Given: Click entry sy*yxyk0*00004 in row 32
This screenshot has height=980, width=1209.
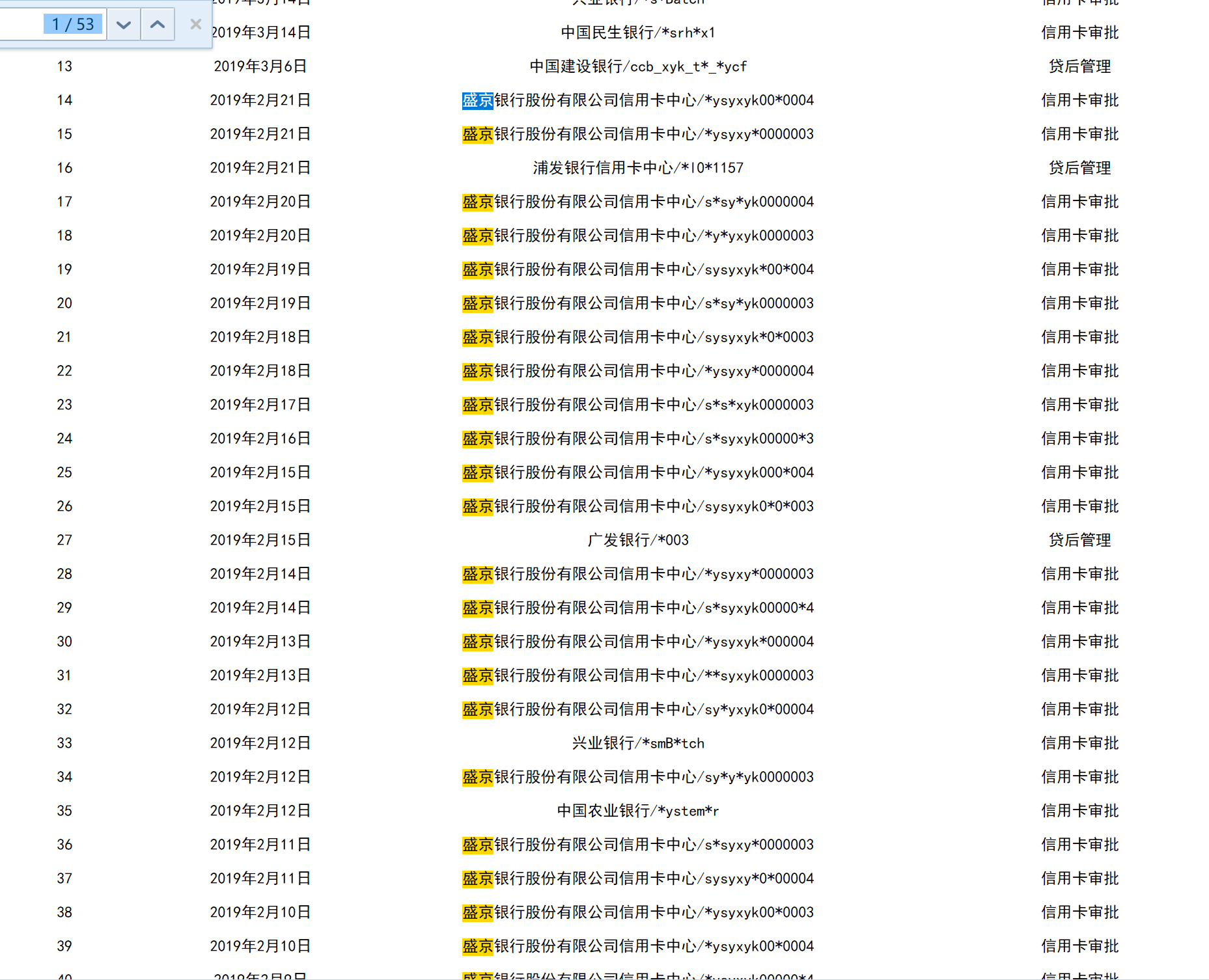Looking at the screenshot, I should [638, 709].
